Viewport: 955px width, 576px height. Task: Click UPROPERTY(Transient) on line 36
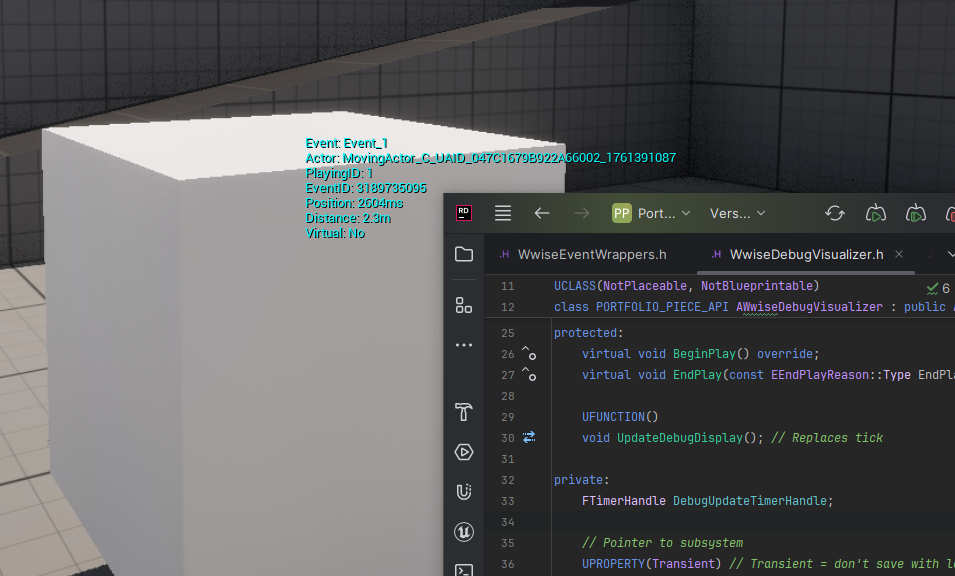tap(651, 564)
